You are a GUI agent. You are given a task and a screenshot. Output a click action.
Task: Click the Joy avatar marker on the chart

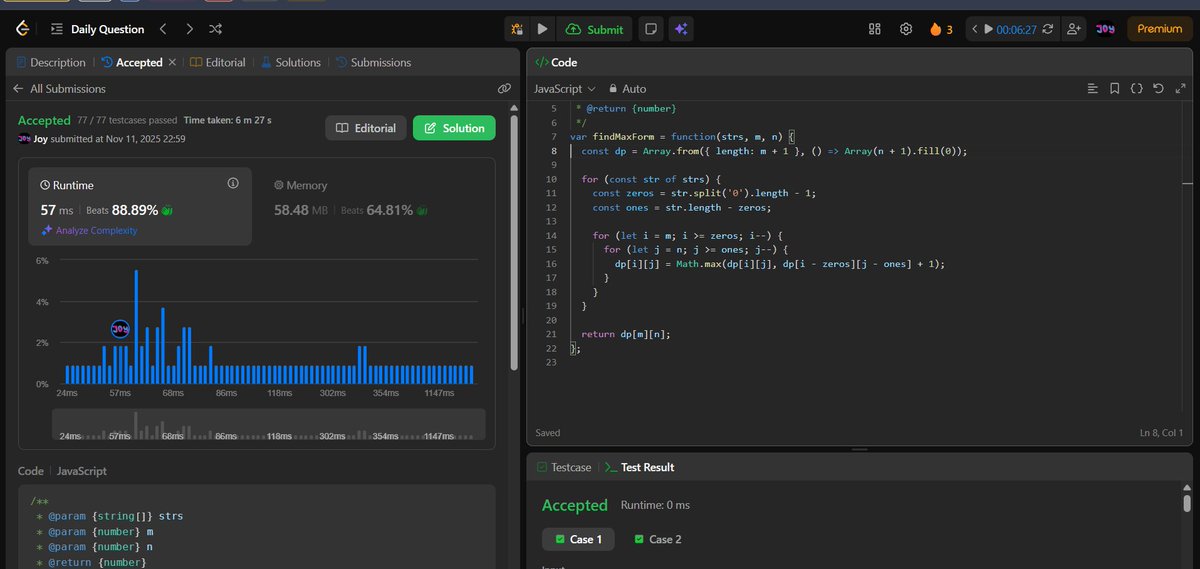(120, 328)
